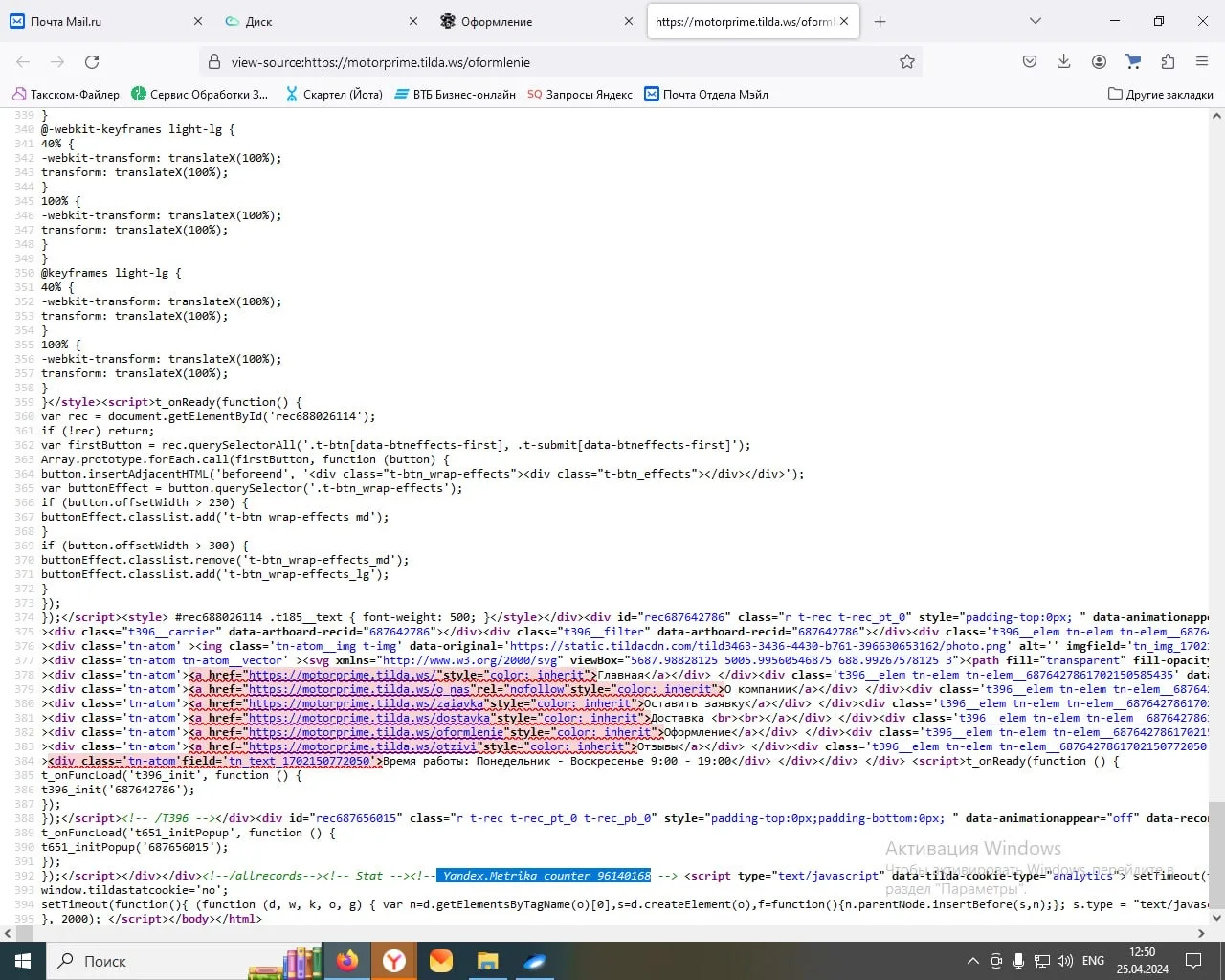Open the Другие закладки bookmarks folder
Viewport: 1225px width, 980px height.
[x=1160, y=94]
